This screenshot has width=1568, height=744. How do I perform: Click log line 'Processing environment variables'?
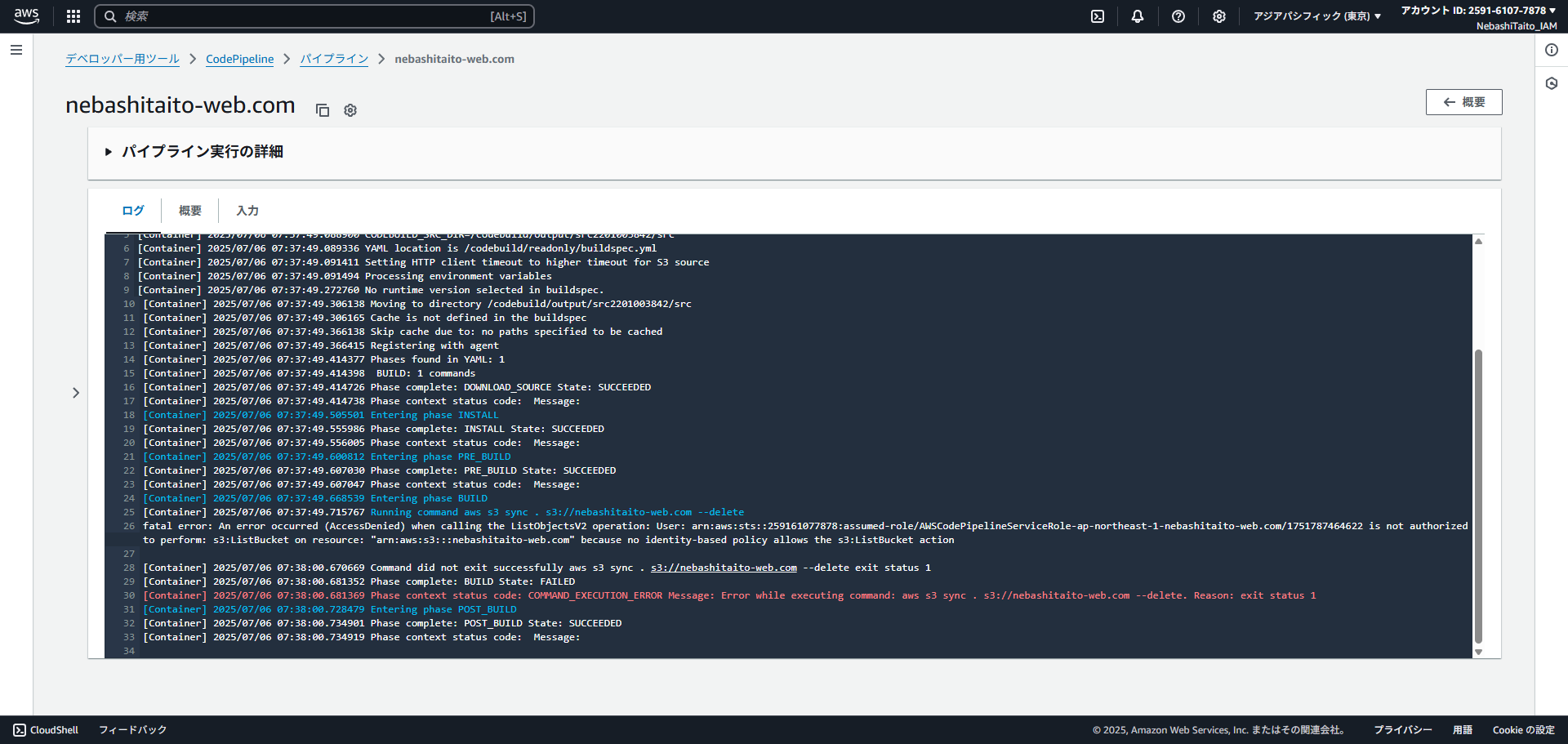coord(345,276)
